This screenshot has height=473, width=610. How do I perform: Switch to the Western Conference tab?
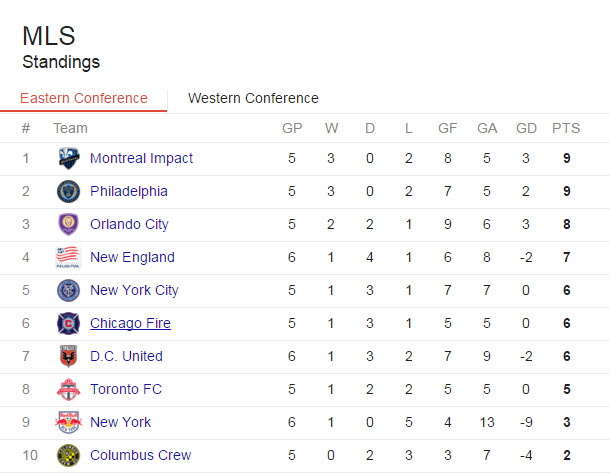pos(253,98)
